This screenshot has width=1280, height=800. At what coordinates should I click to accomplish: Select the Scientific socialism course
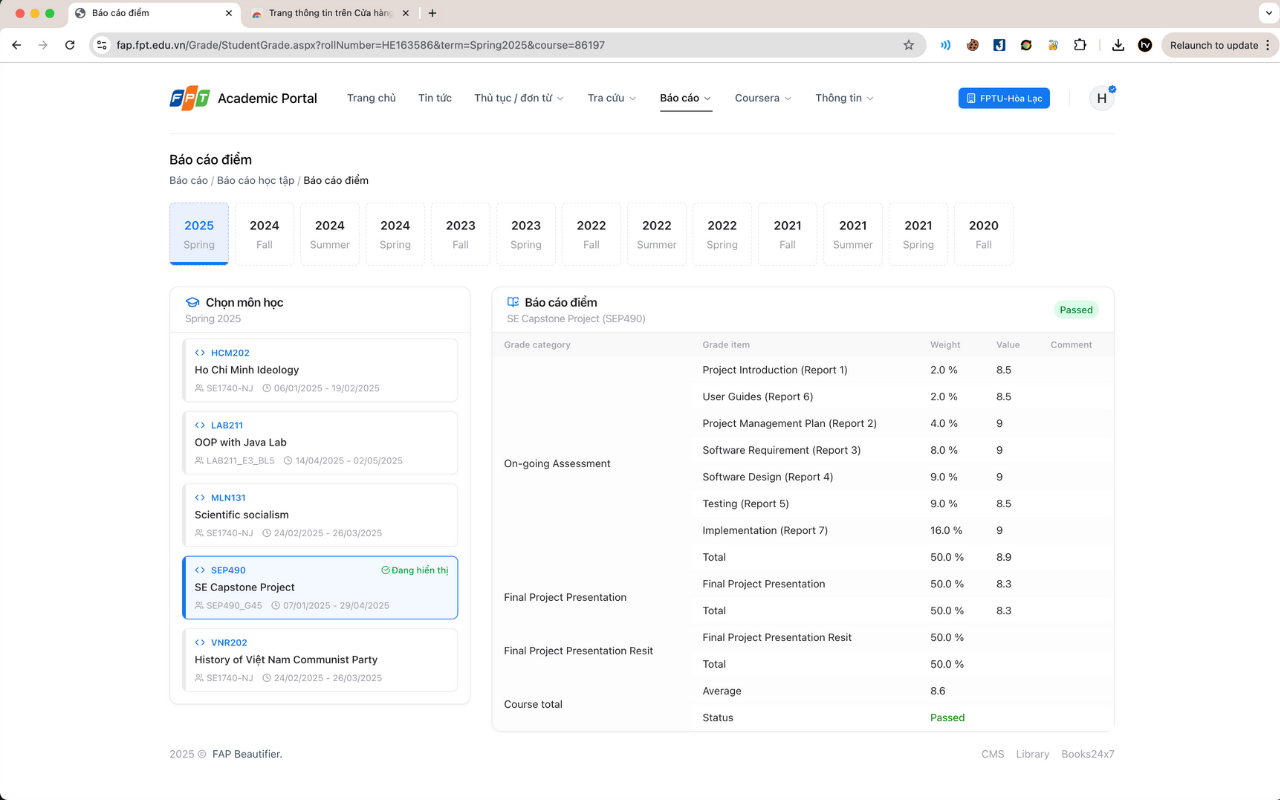pos(320,515)
